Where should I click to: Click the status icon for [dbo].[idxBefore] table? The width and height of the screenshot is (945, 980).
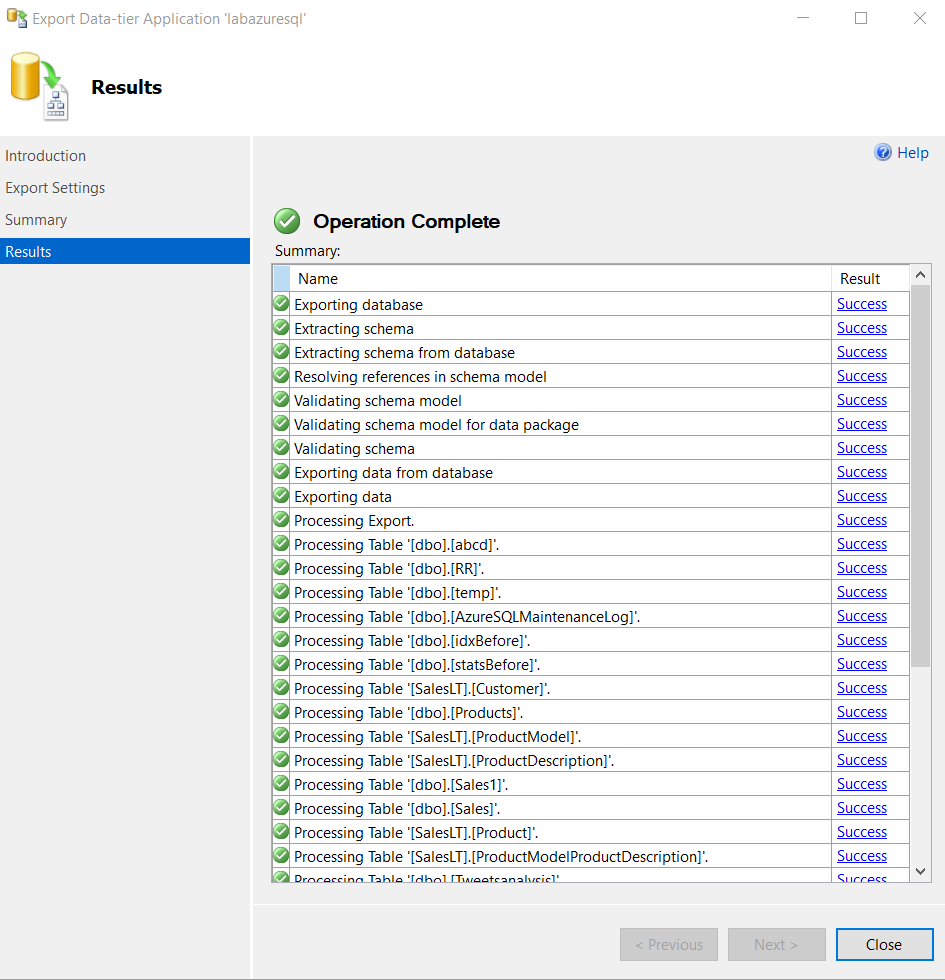click(x=281, y=639)
